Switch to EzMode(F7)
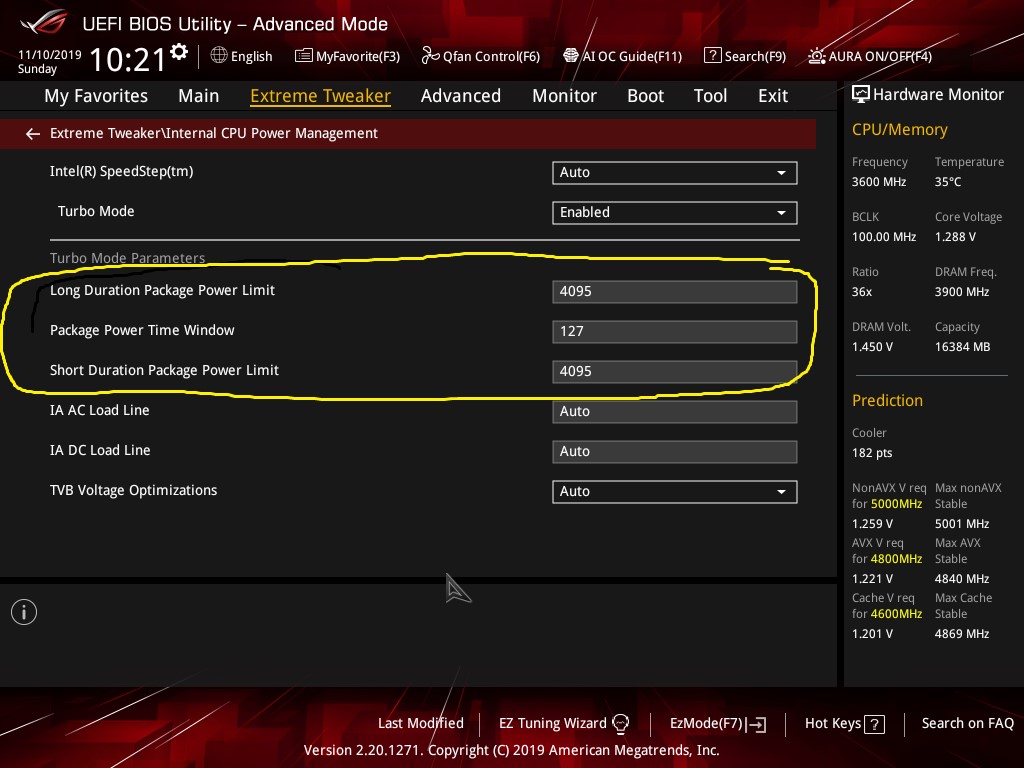This screenshot has width=1024, height=768. [x=718, y=723]
